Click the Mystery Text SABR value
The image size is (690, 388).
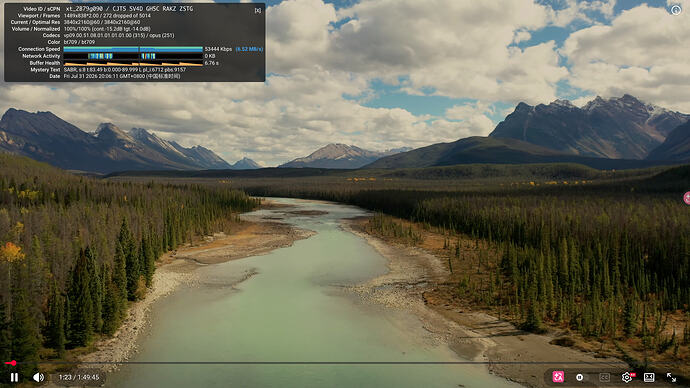pos(125,70)
